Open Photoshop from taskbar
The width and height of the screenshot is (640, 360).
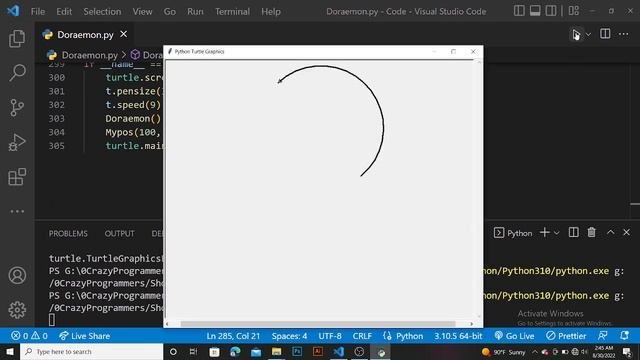click(x=297, y=351)
